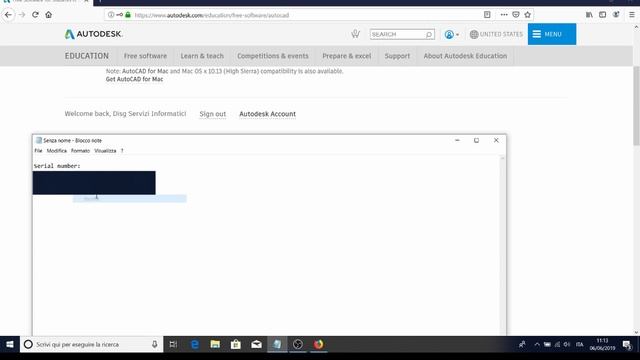640x360 pixels.
Task: Save page to Pocket
Action: (x=516, y=15)
